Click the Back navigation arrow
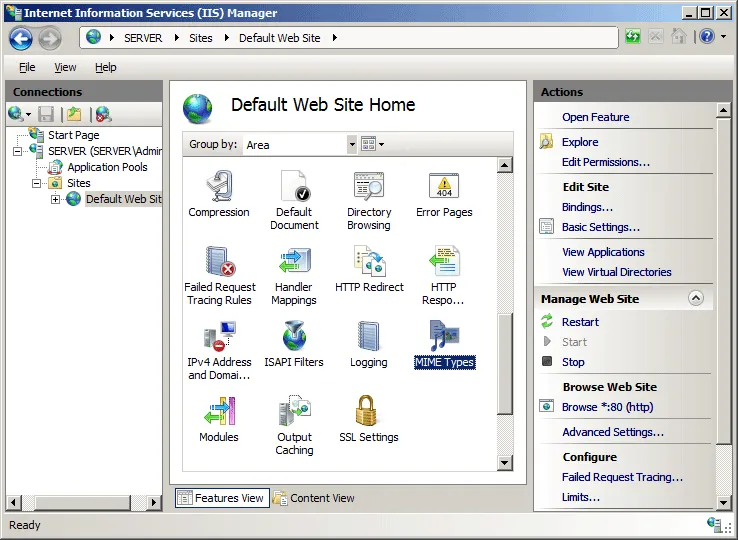This screenshot has height=540, width=738. click(x=21, y=38)
